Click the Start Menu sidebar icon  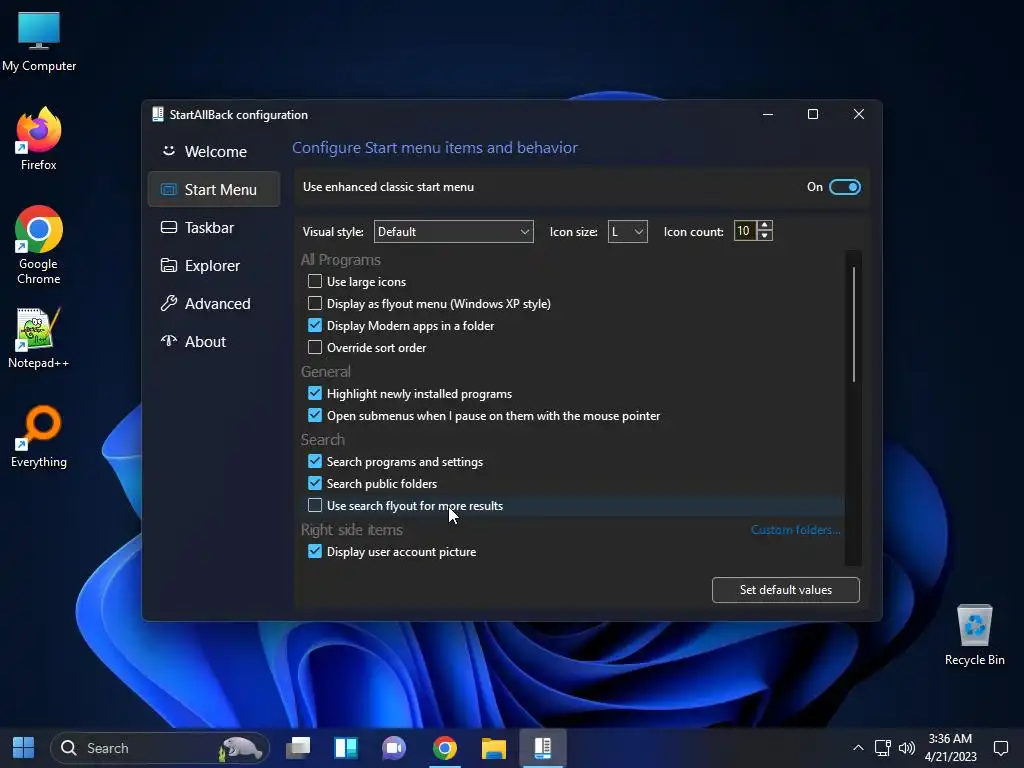coord(168,189)
